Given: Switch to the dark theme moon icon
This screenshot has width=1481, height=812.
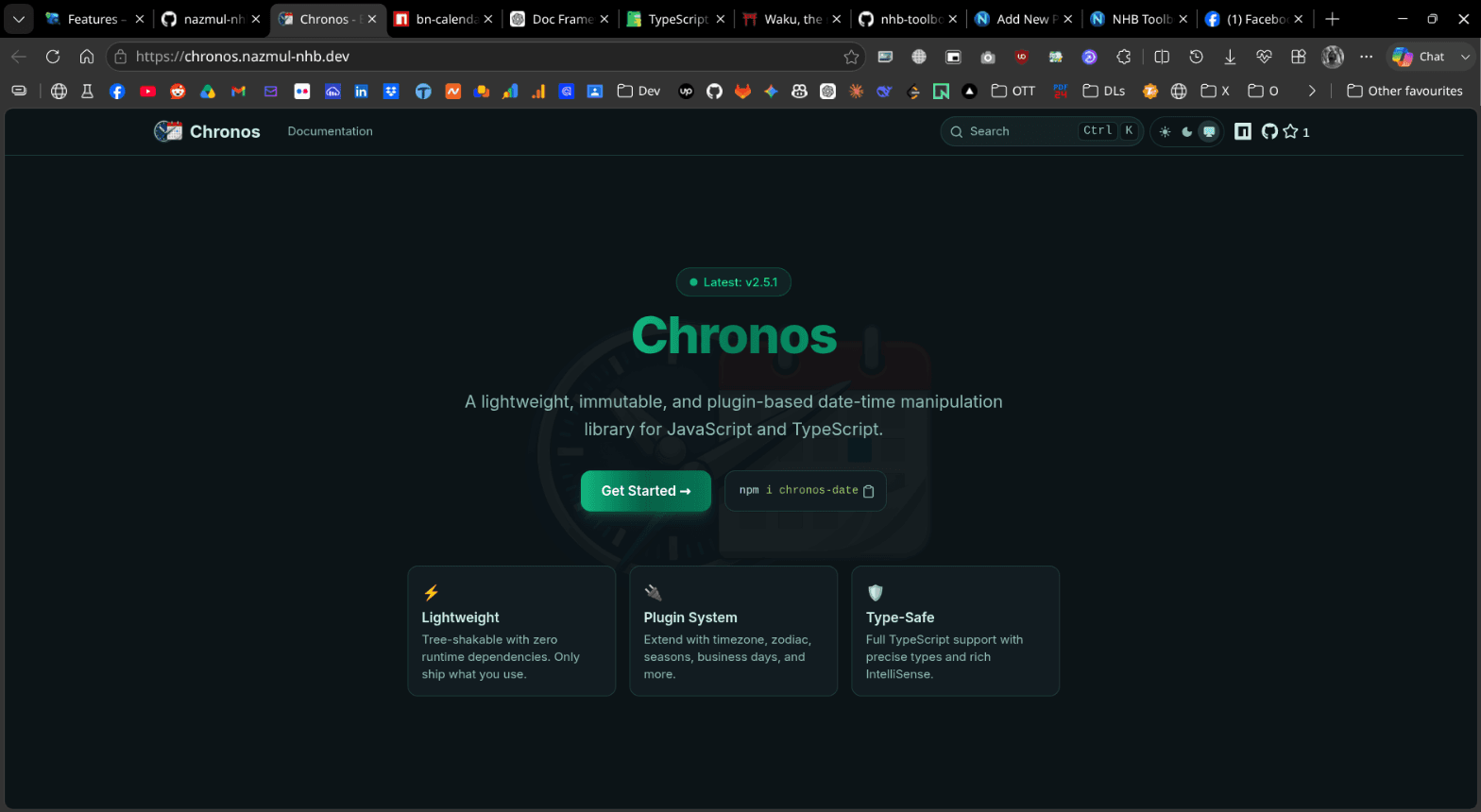Looking at the screenshot, I should pos(1186,132).
